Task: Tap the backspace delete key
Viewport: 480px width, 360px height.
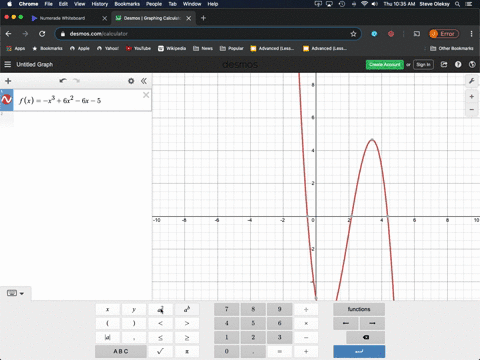Action: point(366,337)
